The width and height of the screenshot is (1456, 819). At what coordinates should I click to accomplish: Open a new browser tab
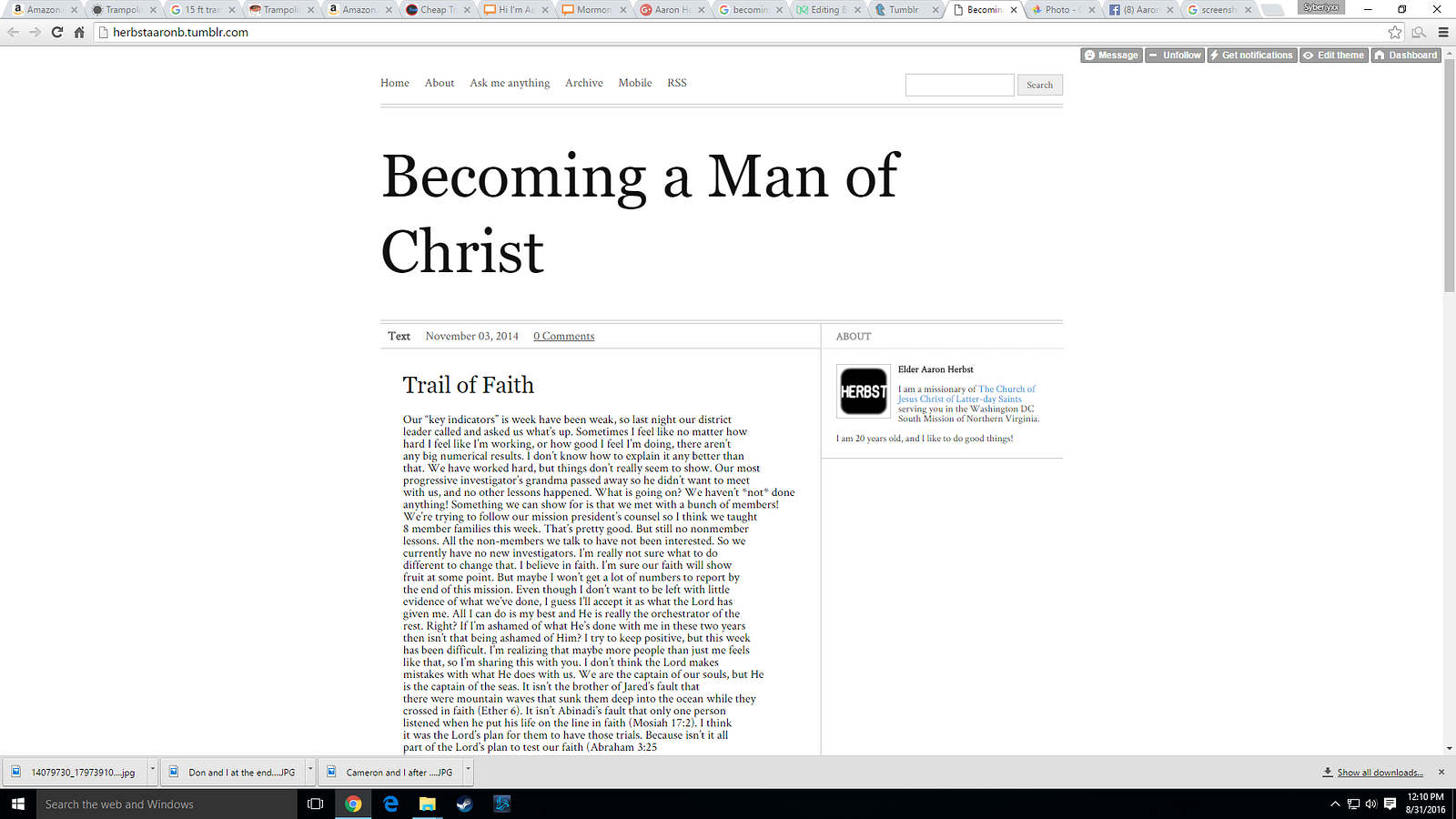pos(1273,10)
